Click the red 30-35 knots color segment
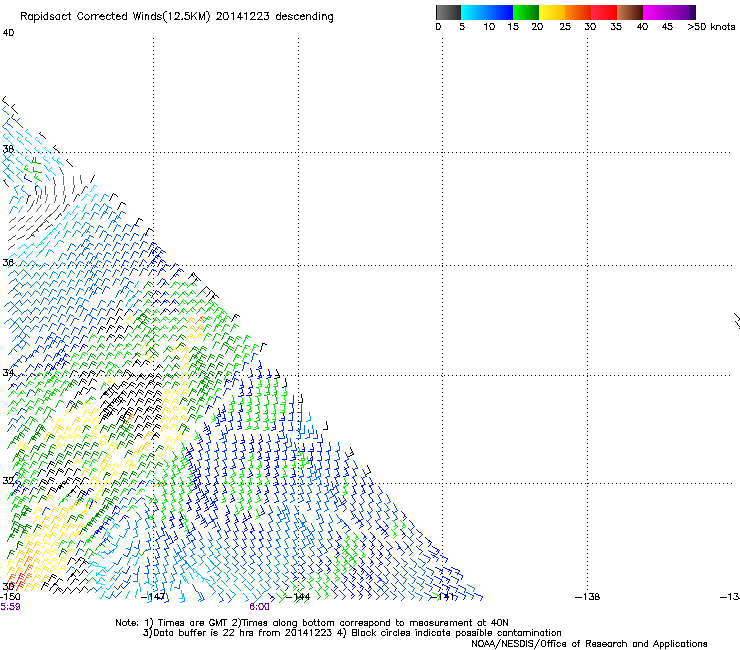 [x=604, y=12]
